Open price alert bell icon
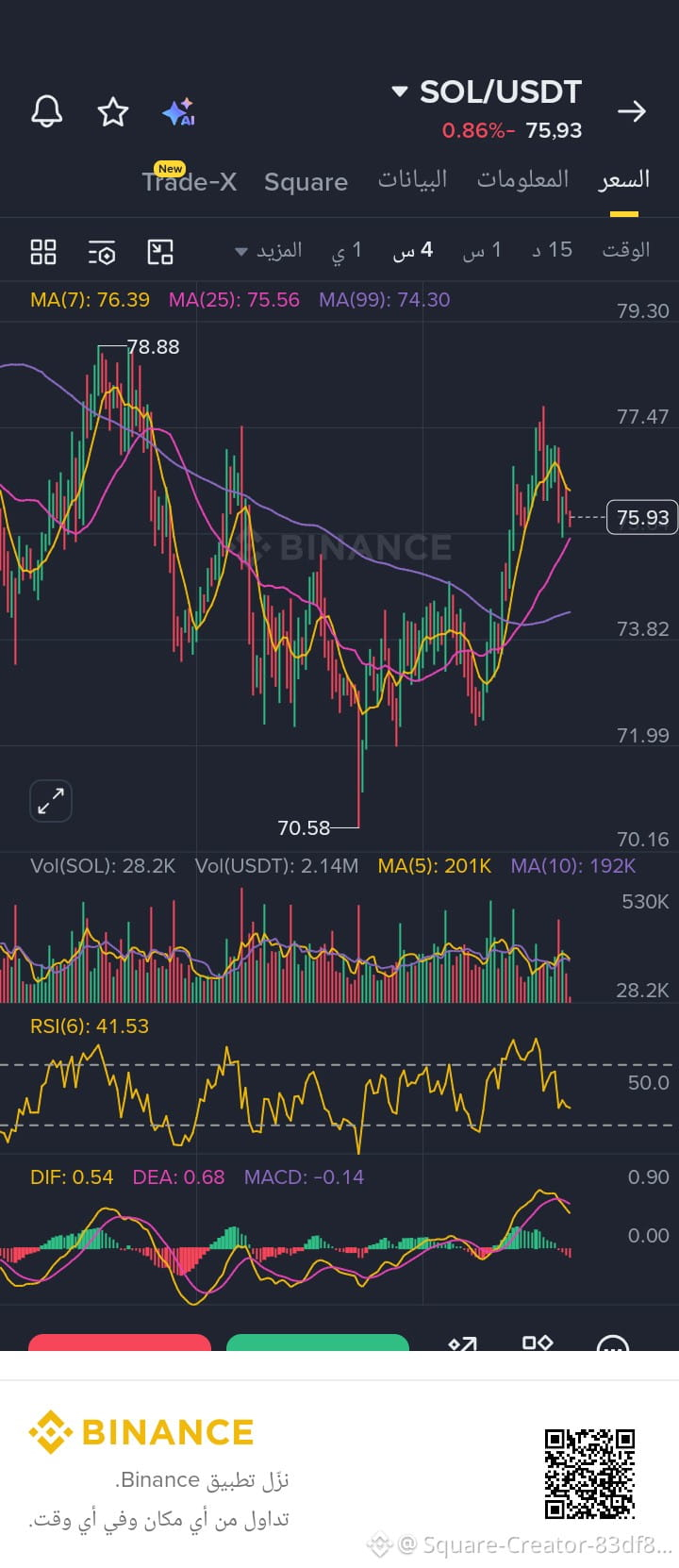679x1568 pixels. point(47,111)
